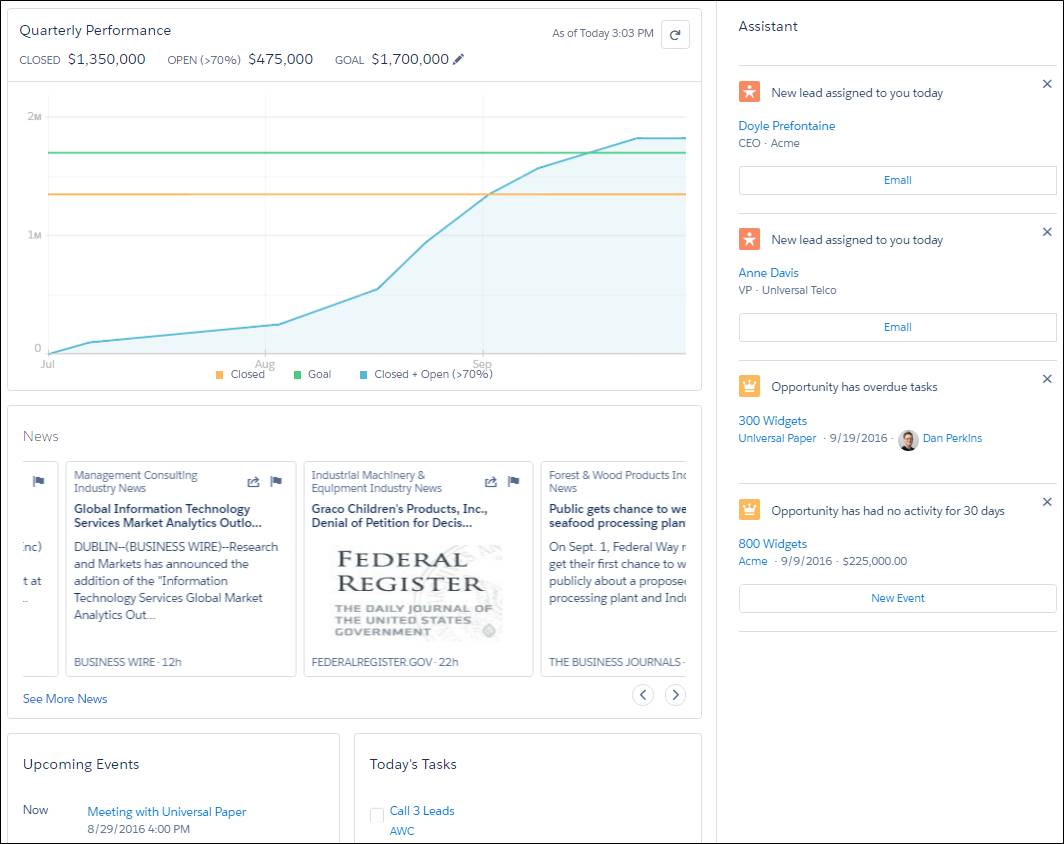Click the orange lead icon beside Doyle Prefontaine alert
This screenshot has height=844, width=1064.
click(x=749, y=91)
